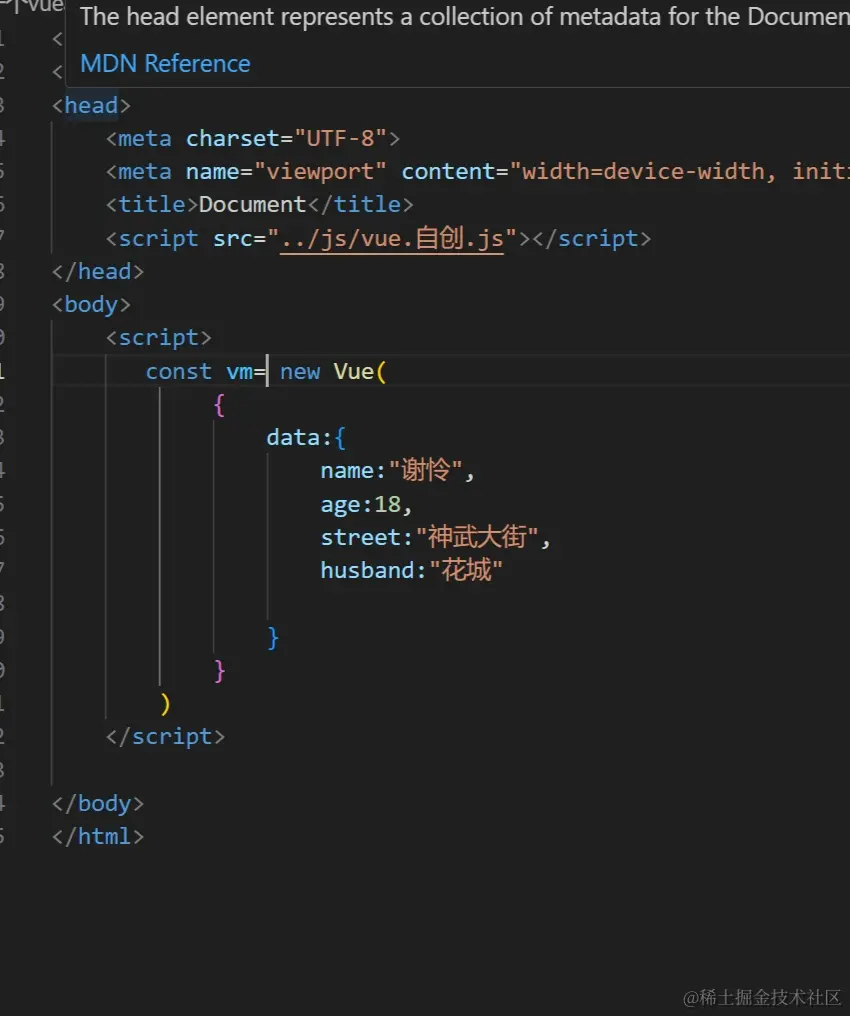Click the "width=device-width" content value
850x1016 pixels.
[x=643, y=172]
